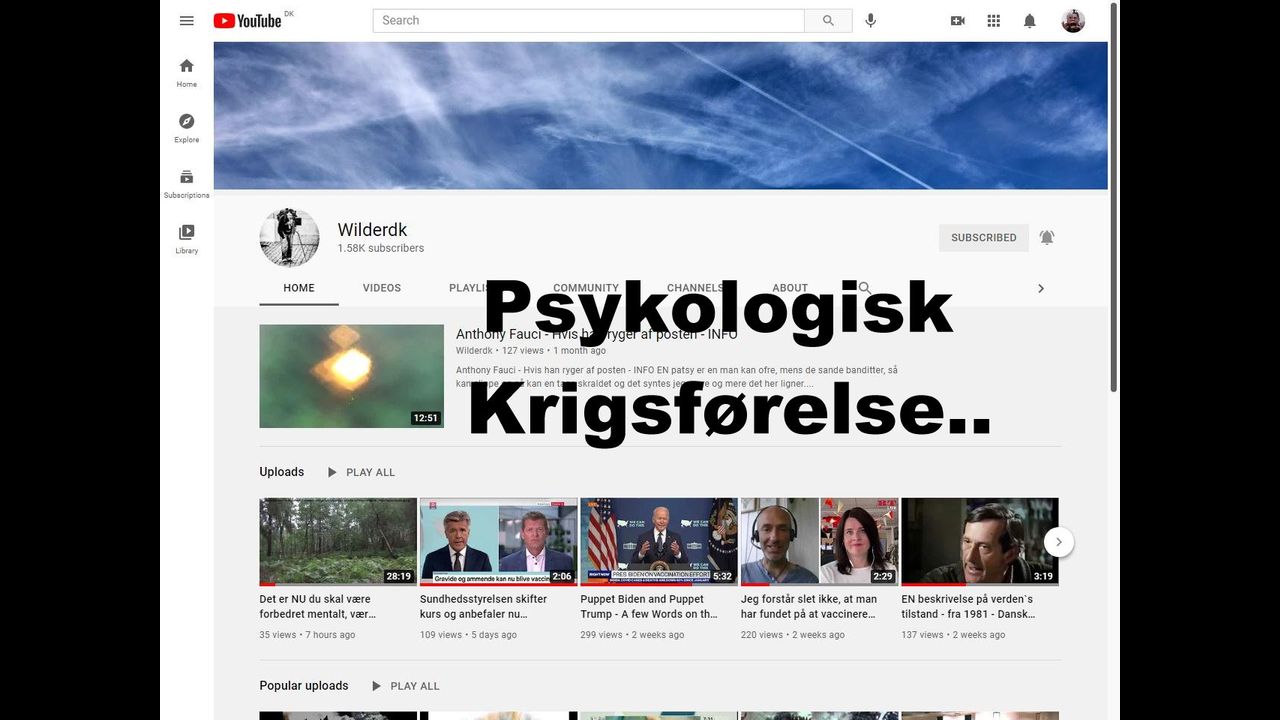Activate voice search microphone

[871, 20]
